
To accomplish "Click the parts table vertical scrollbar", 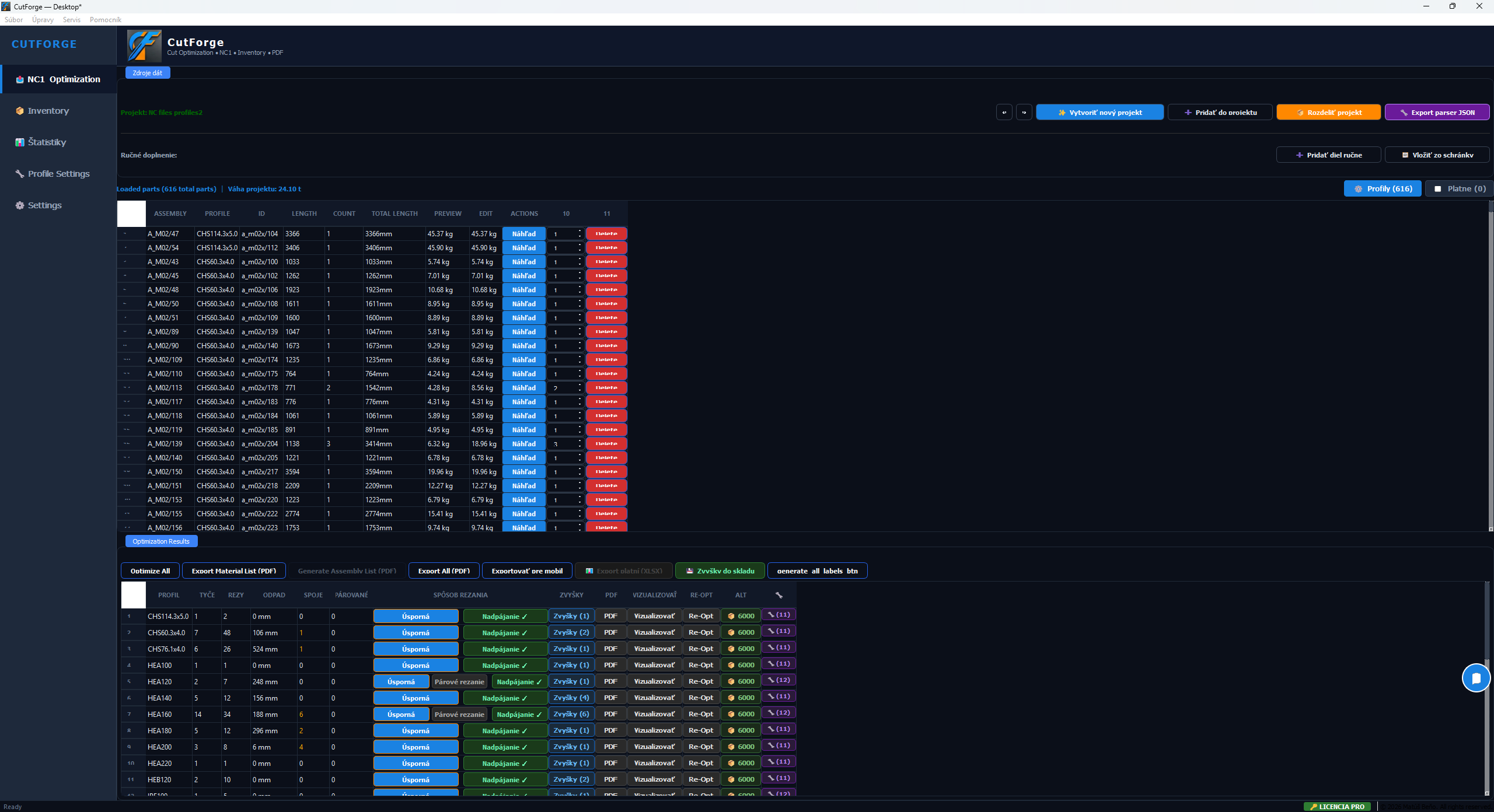I will coord(1490,366).
